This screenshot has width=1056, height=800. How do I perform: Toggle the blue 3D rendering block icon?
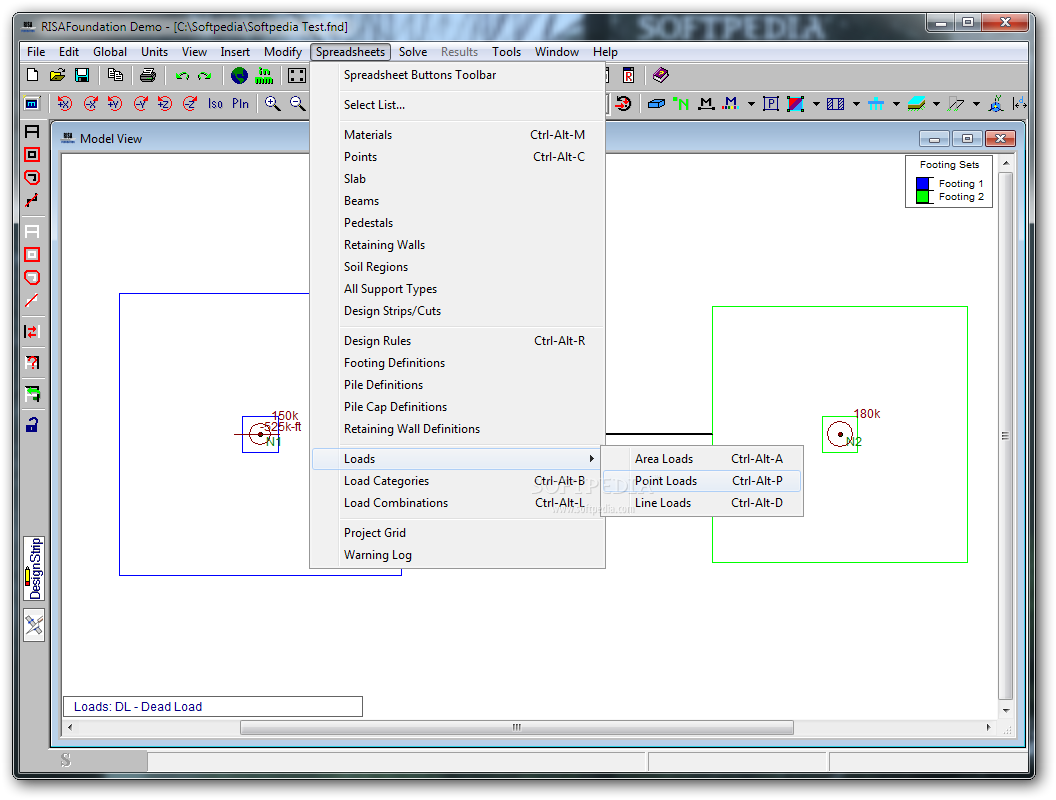tap(656, 104)
